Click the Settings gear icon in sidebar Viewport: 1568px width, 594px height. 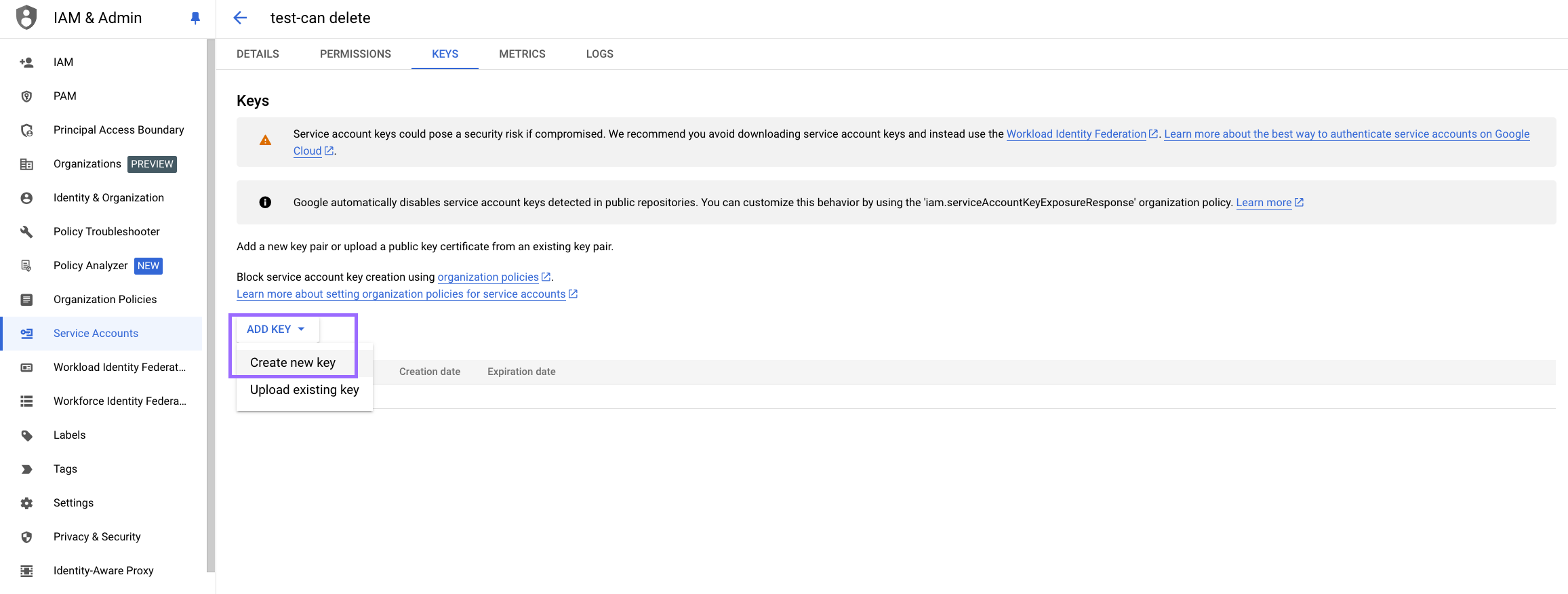[26, 503]
